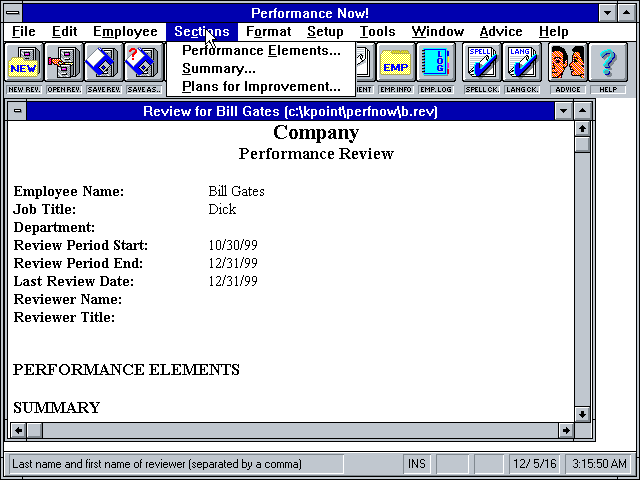Click the horizontal scrollbar right arrow
Screen dimensions: 640x480
point(566,430)
